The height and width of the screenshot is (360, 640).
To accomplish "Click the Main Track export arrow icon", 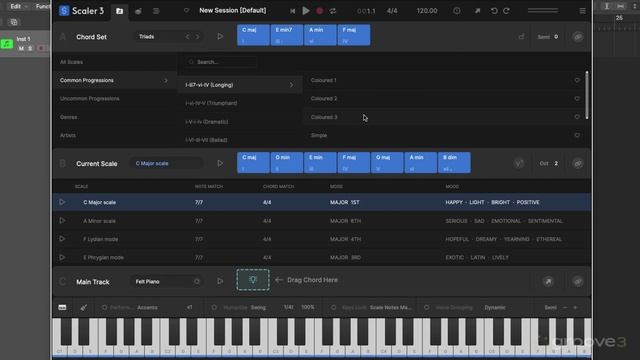I will tap(548, 281).
